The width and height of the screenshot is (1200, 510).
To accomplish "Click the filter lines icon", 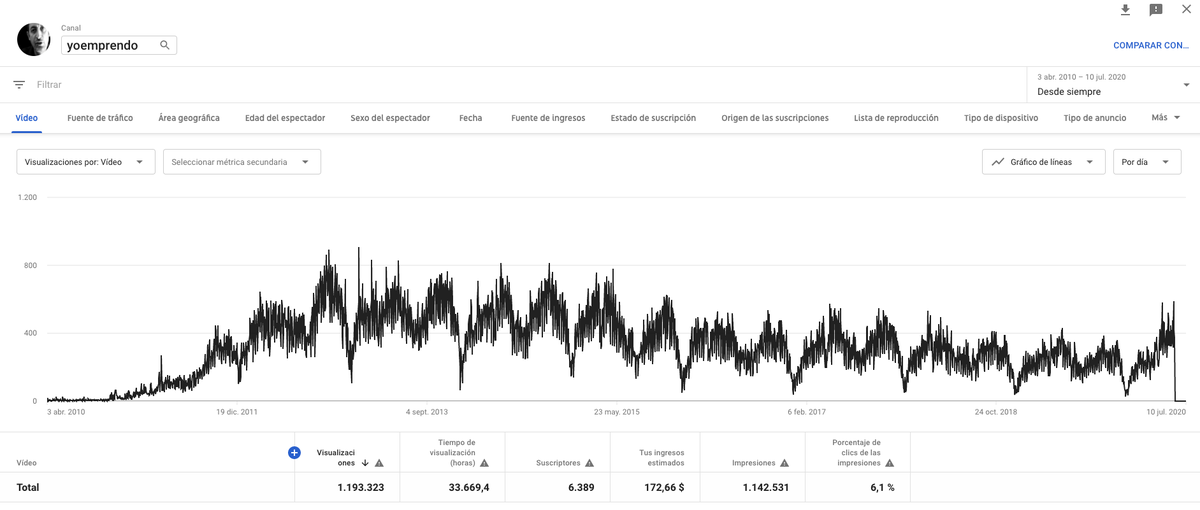I will click(x=19, y=85).
